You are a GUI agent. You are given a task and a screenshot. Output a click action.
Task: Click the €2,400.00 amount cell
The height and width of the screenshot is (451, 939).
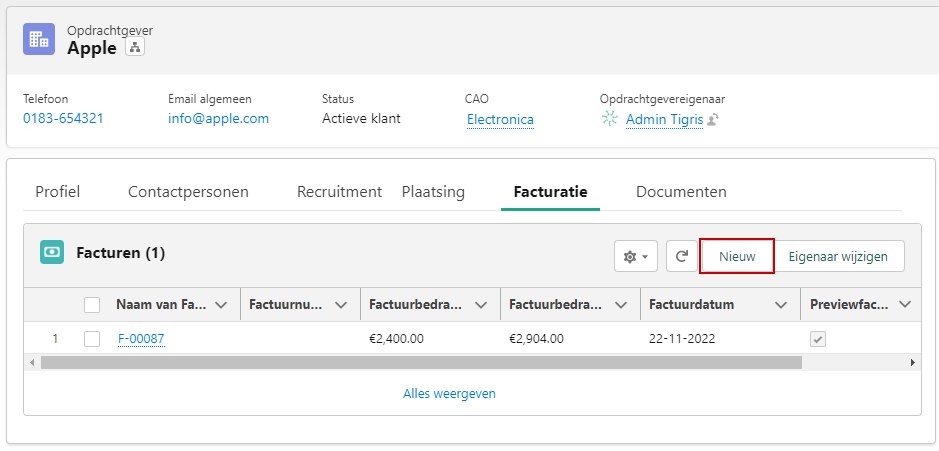(x=396, y=339)
